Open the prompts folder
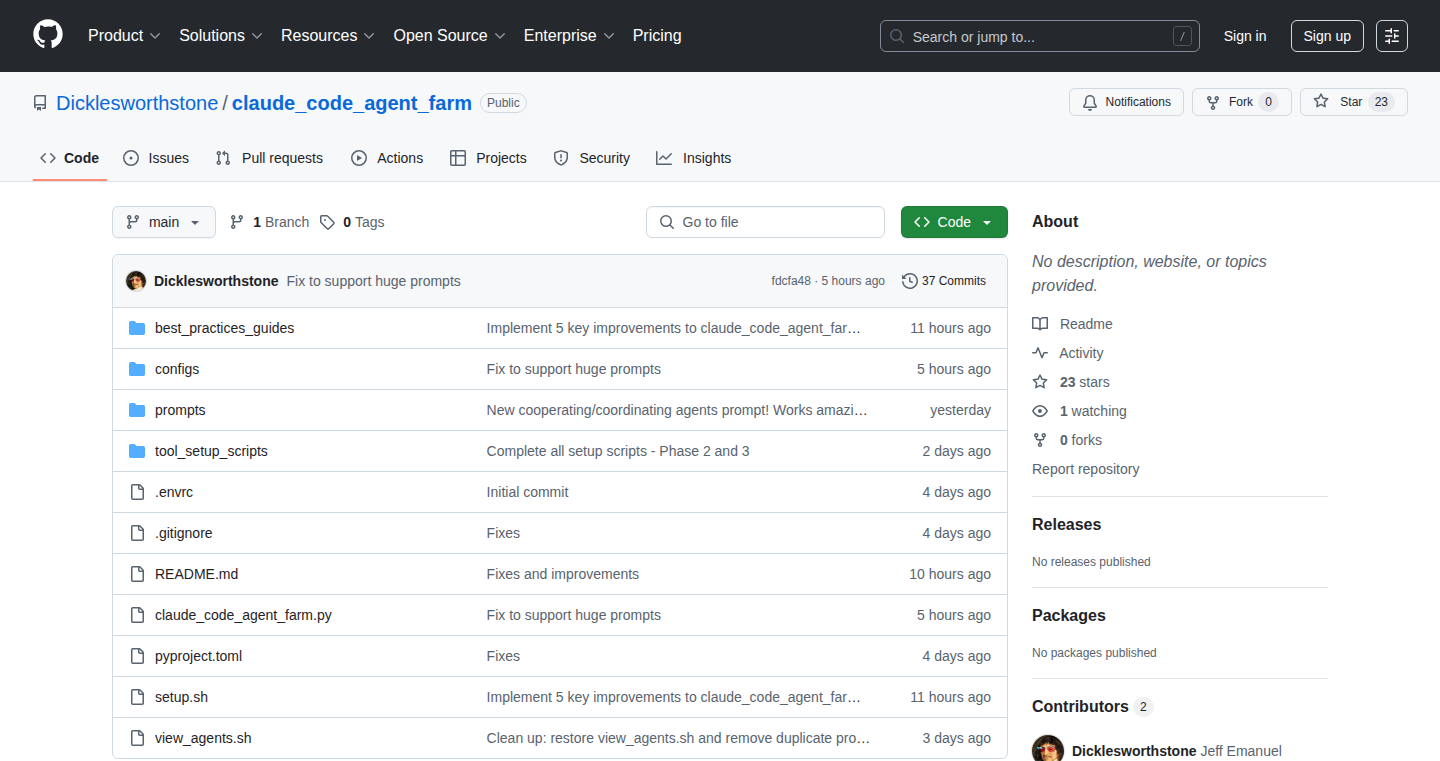Viewport: 1440px width, 761px height. click(180, 410)
